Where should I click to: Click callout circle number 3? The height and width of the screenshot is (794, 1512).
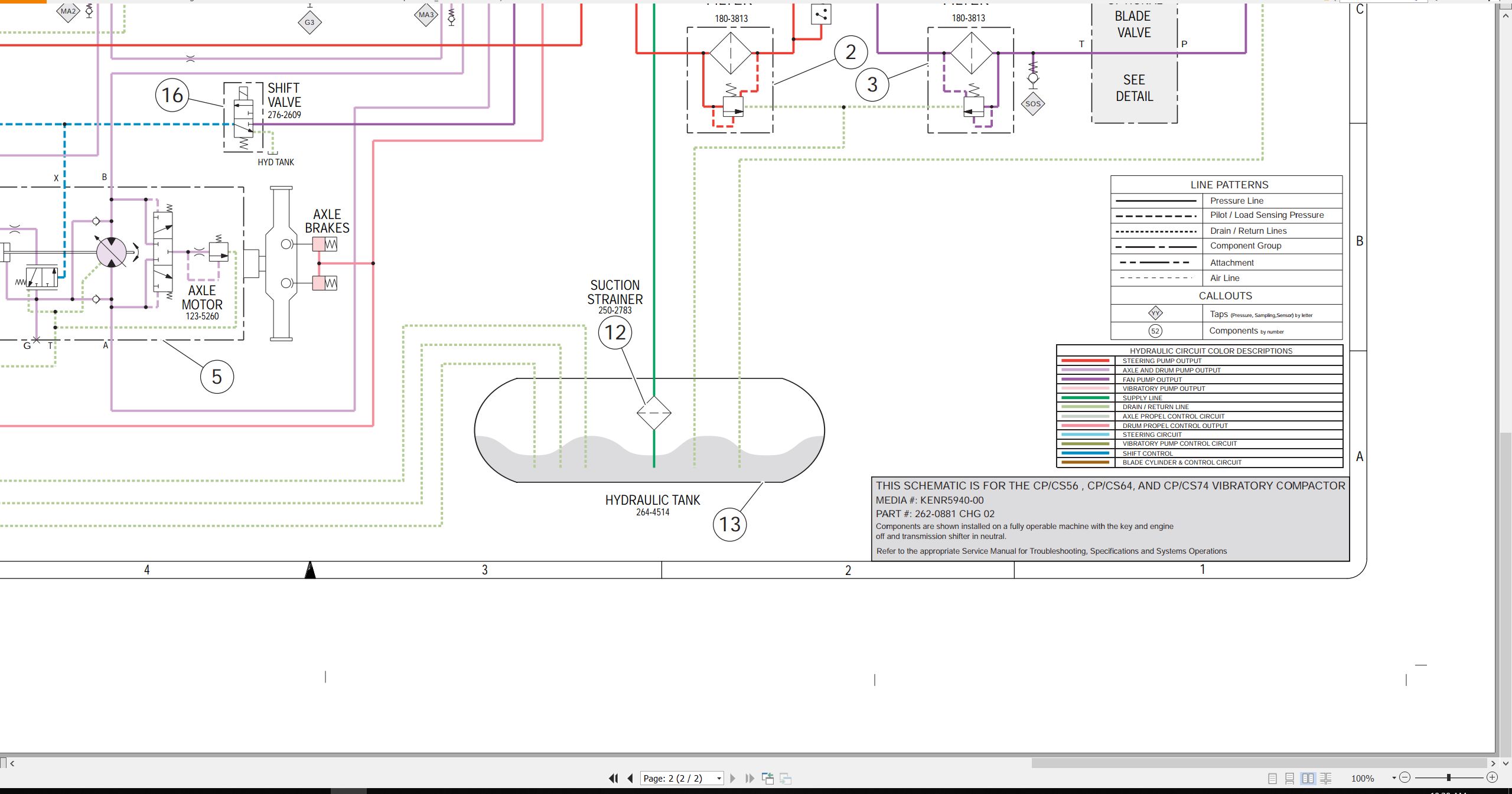click(872, 84)
